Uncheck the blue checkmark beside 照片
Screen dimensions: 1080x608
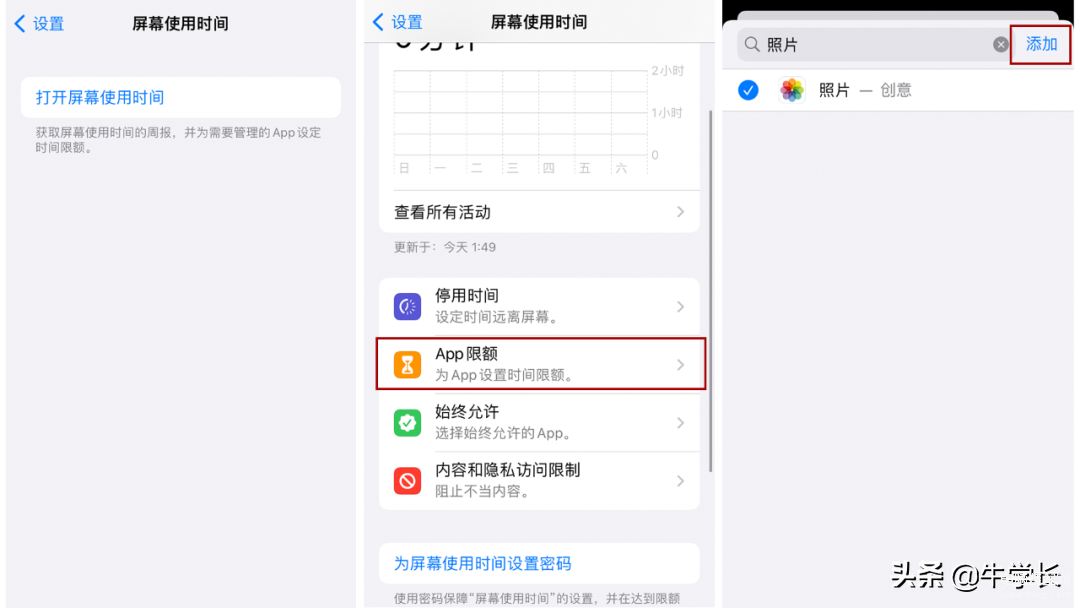[x=748, y=90]
